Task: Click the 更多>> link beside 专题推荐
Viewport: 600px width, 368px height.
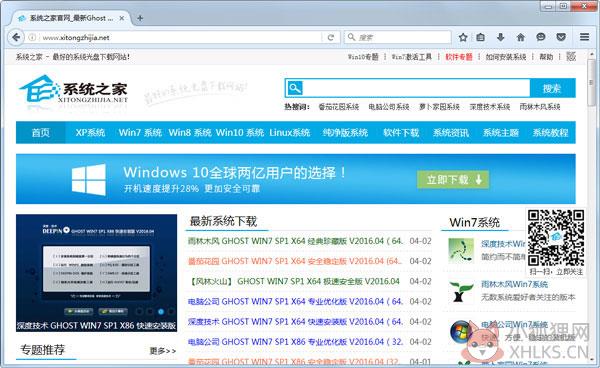Action: click(x=163, y=351)
